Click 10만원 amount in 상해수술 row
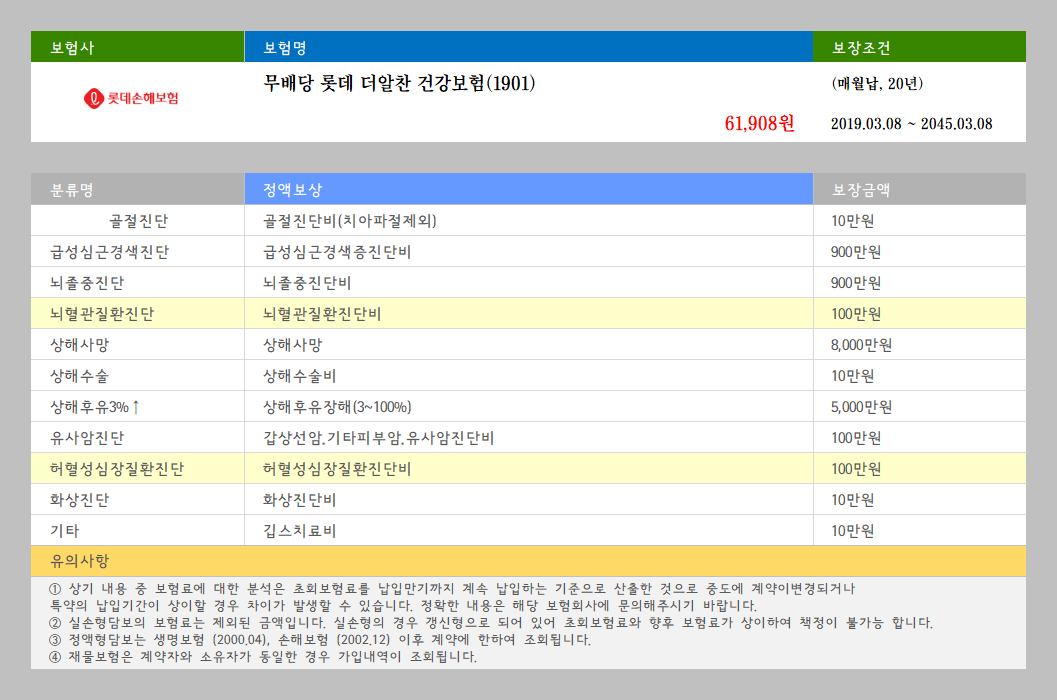Viewport: 1057px width, 700px height. pos(919,376)
